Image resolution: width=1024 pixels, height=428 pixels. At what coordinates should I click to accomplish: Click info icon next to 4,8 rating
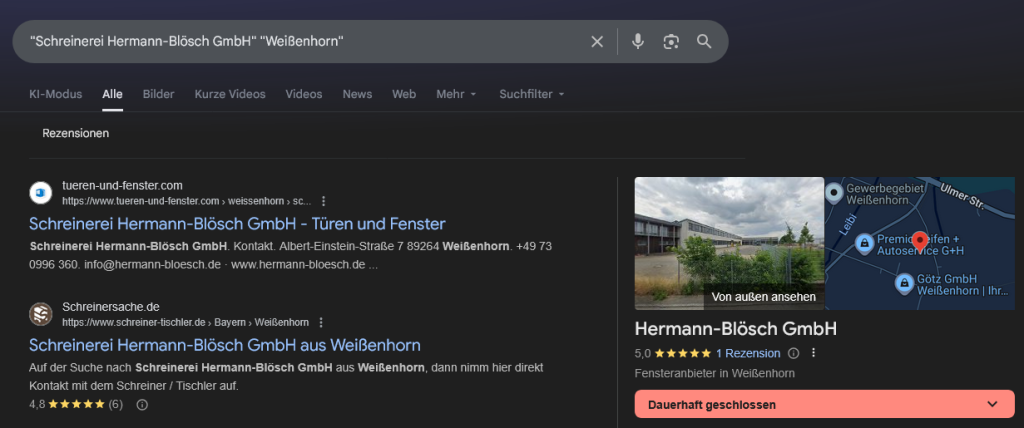[x=142, y=405]
